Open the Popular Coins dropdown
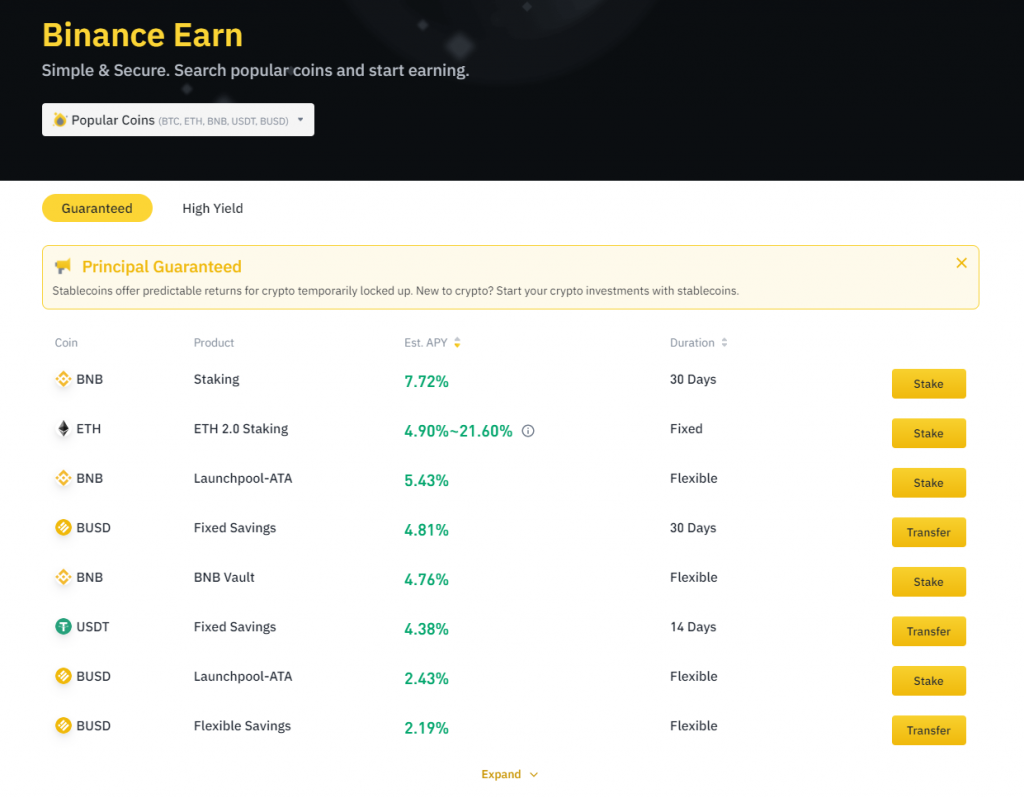 coord(178,120)
